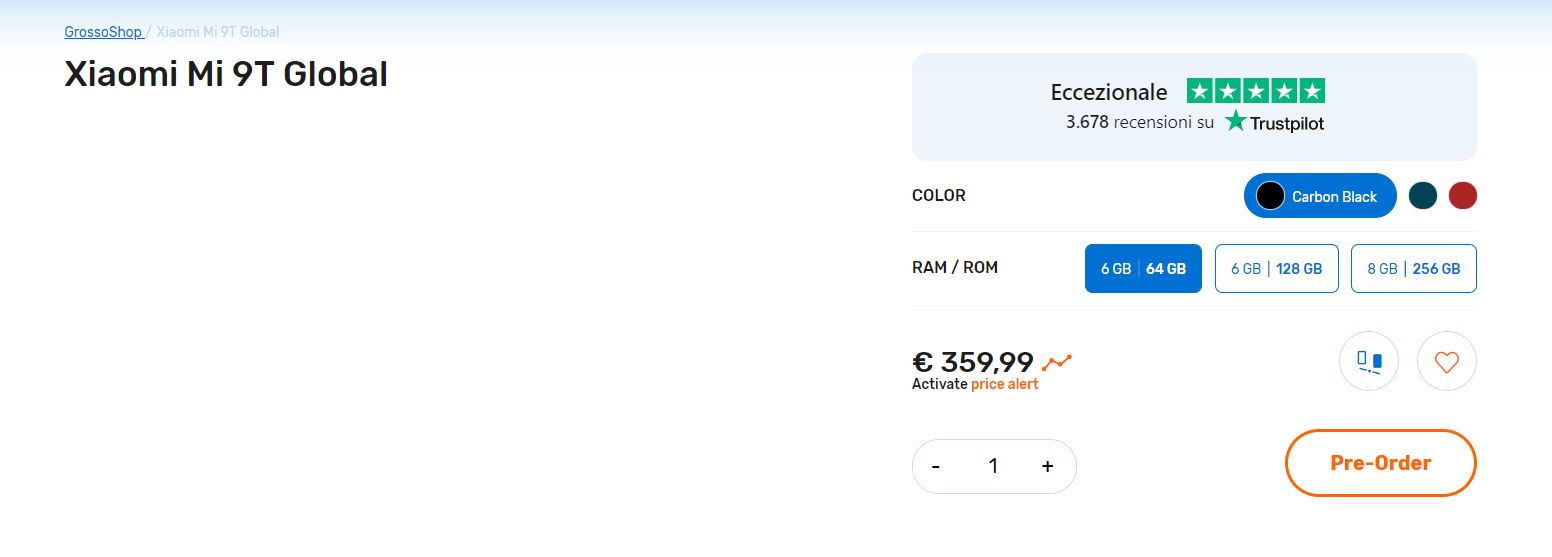
Task: Choose the red color swatch
Action: pos(1462,196)
